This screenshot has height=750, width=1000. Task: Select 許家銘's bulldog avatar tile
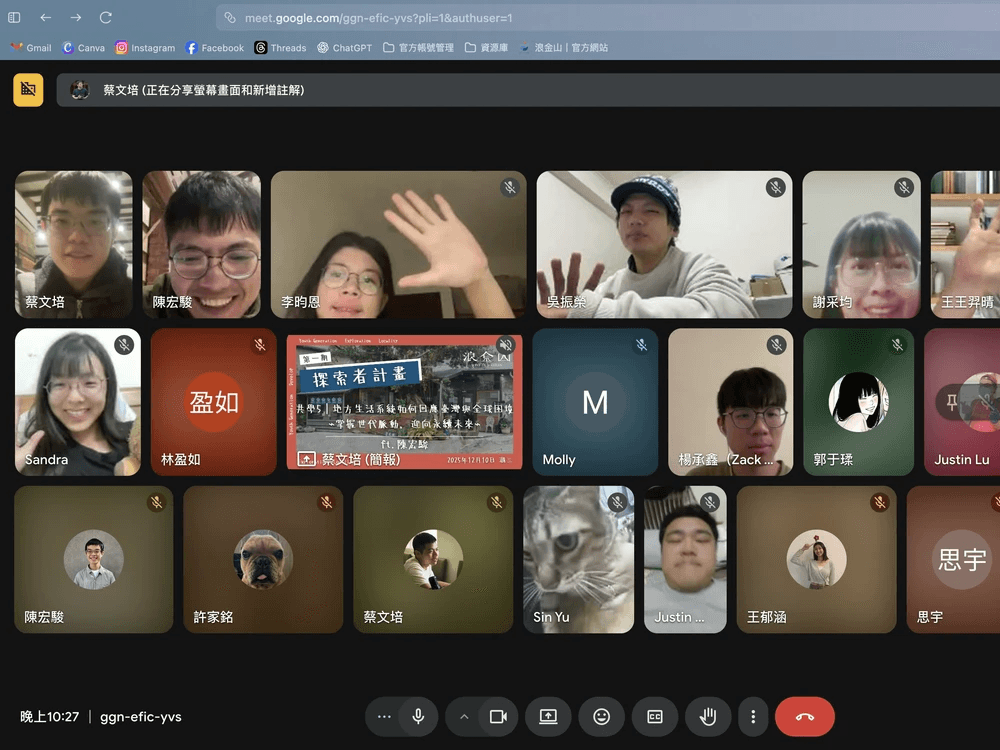coord(263,559)
